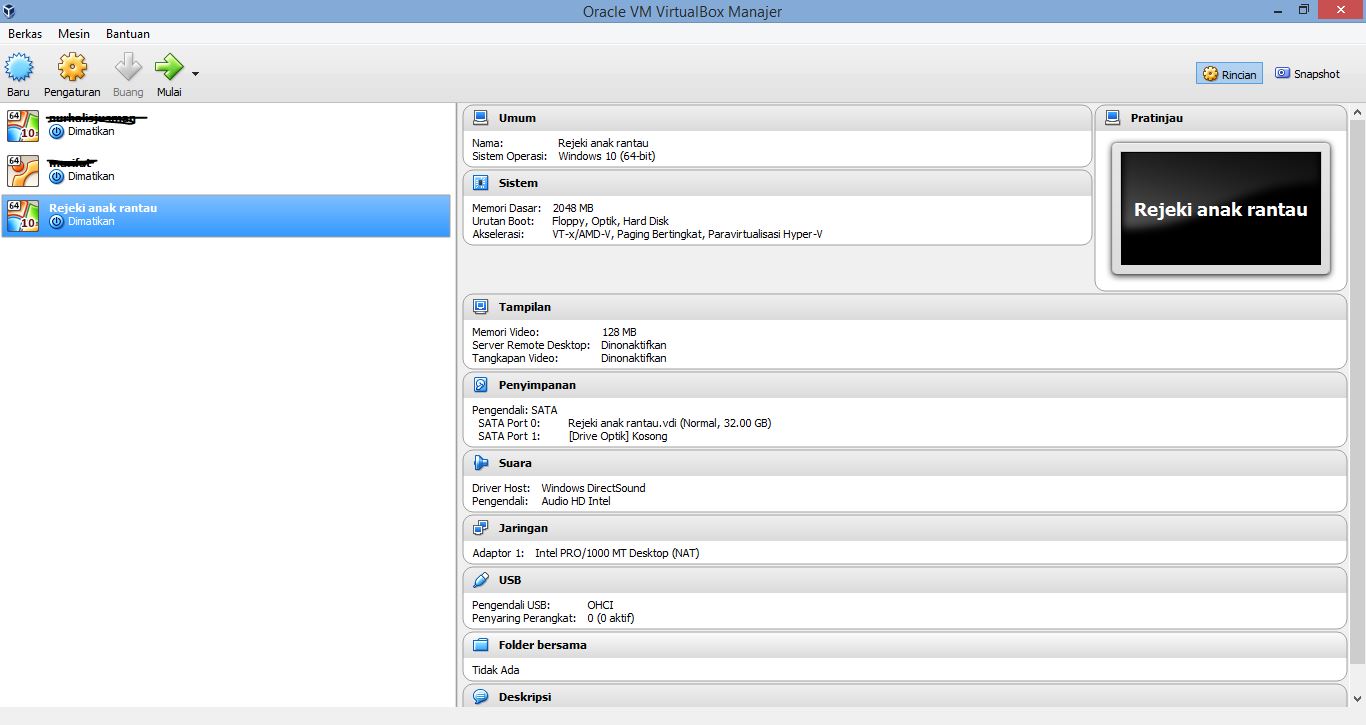Click the OHCI USB controller value
The height and width of the screenshot is (725, 1366).
pyautogui.click(x=600, y=605)
